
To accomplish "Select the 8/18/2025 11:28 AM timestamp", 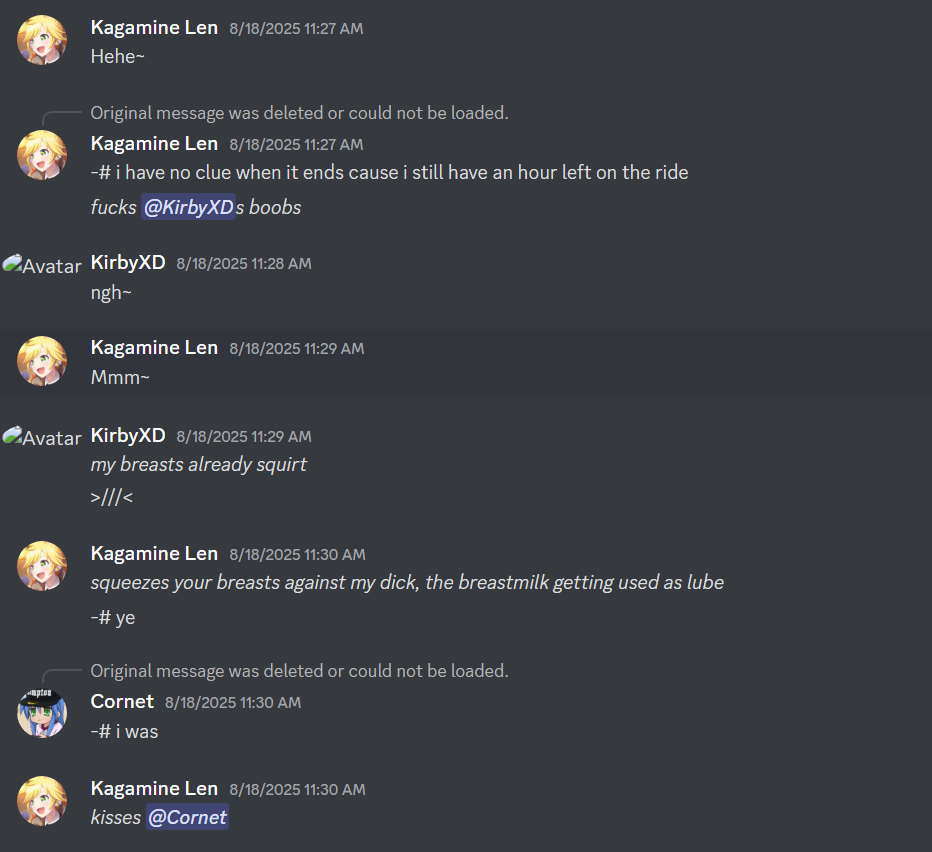I will tap(244, 263).
